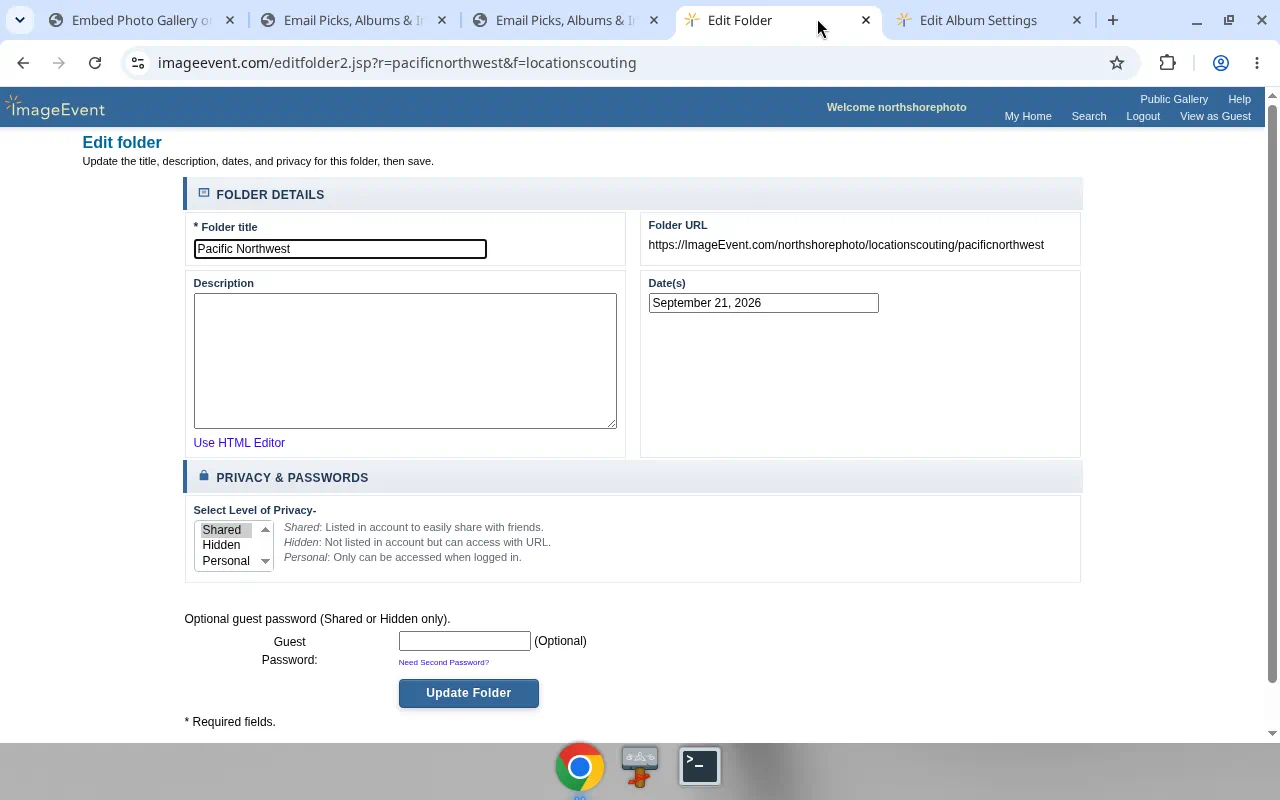
Task: Go to My Home
Action: point(1028,116)
